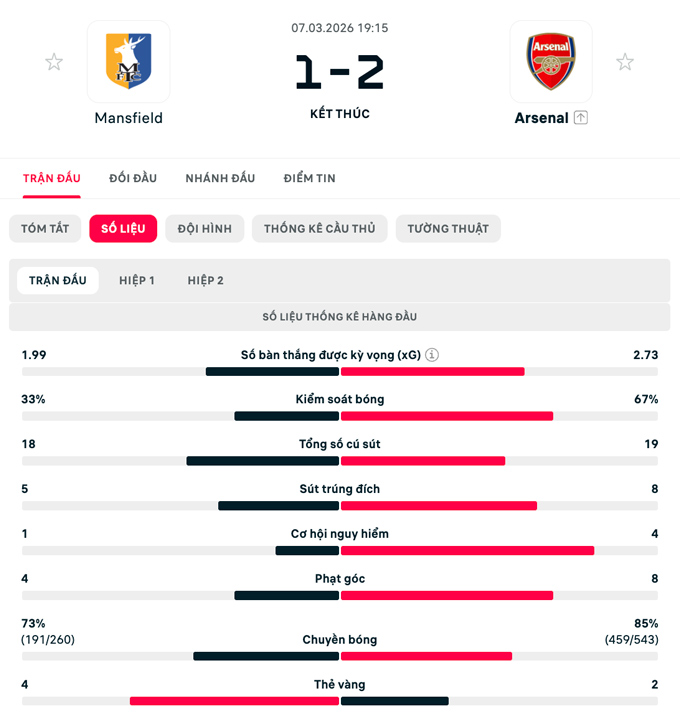This screenshot has width=680, height=725.
Task: Filter stats to Hiệp 1
Action: point(137,280)
